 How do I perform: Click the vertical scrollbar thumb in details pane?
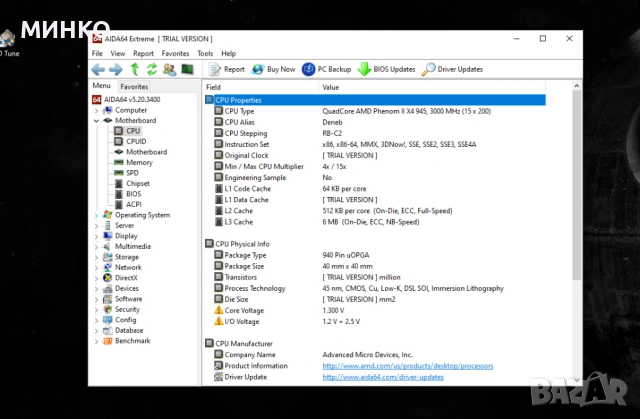point(576,186)
